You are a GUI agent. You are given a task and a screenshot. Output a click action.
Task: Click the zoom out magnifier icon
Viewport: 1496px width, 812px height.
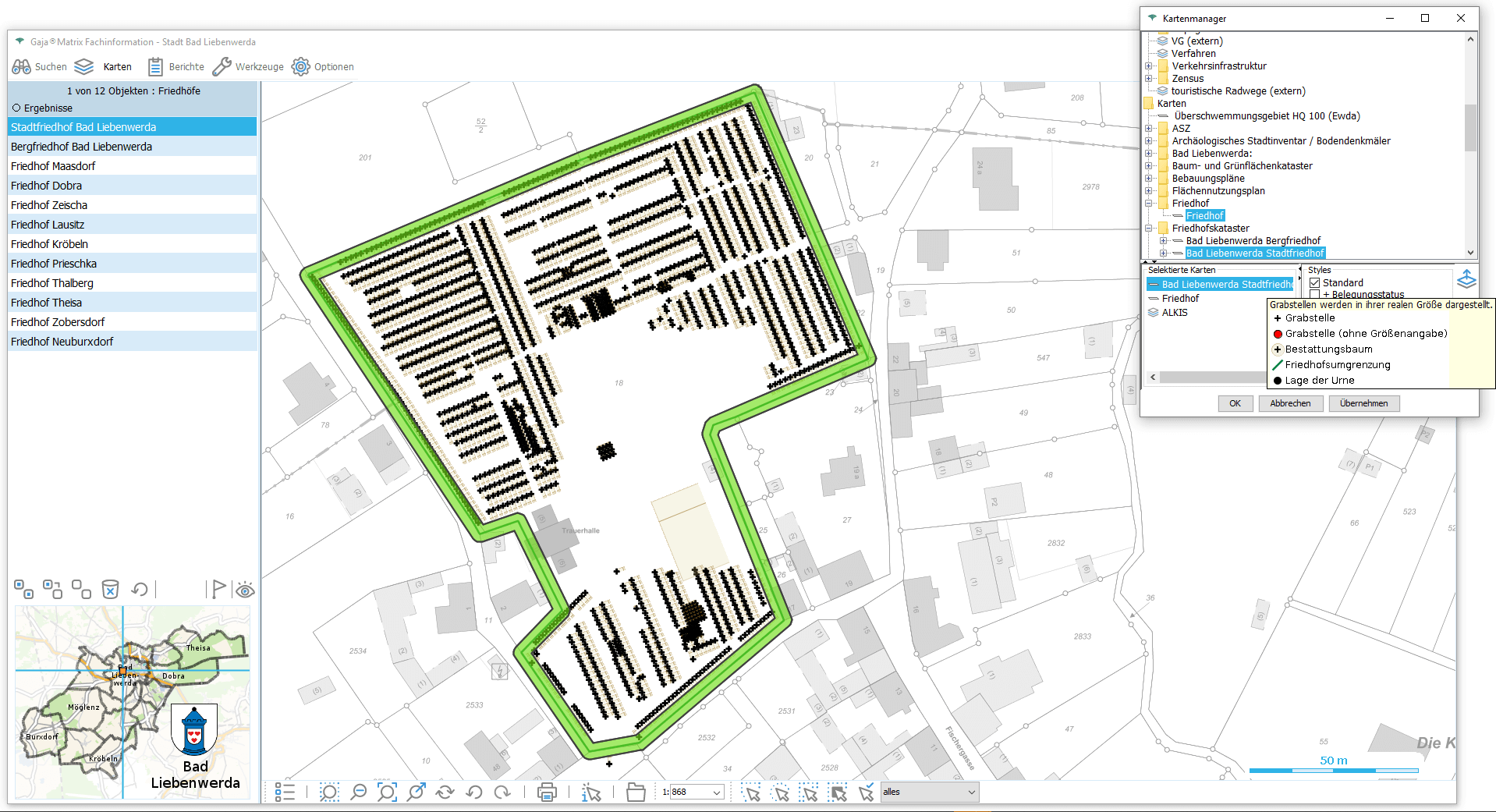point(358,792)
